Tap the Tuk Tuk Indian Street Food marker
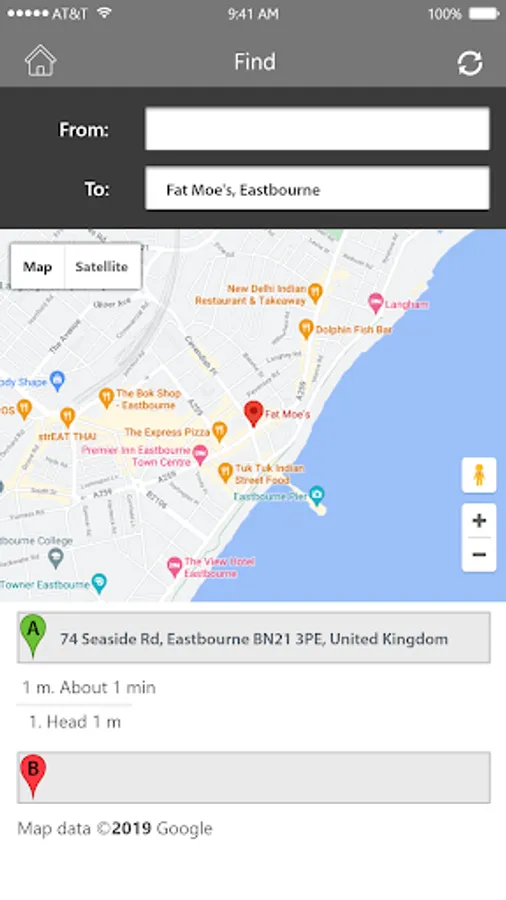The height and width of the screenshot is (900, 506). point(225,473)
